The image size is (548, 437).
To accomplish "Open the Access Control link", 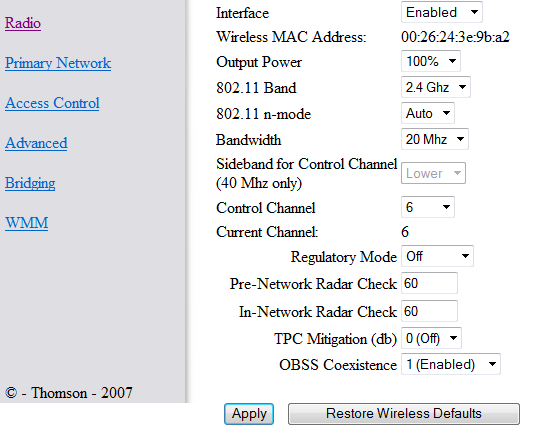I will tap(52, 103).
